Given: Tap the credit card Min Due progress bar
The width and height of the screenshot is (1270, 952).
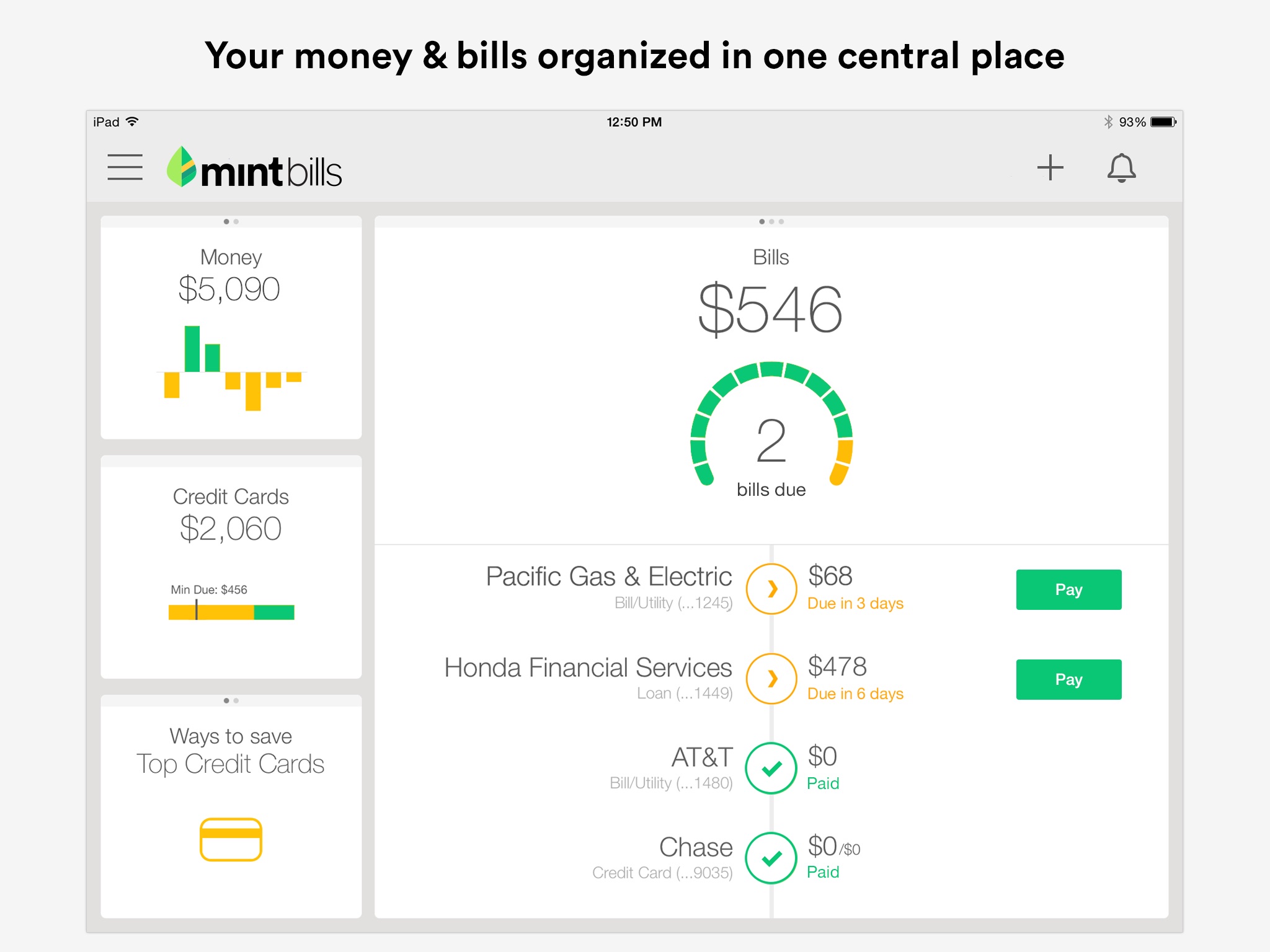Looking at the screenshot, I should tap(231, 612).
